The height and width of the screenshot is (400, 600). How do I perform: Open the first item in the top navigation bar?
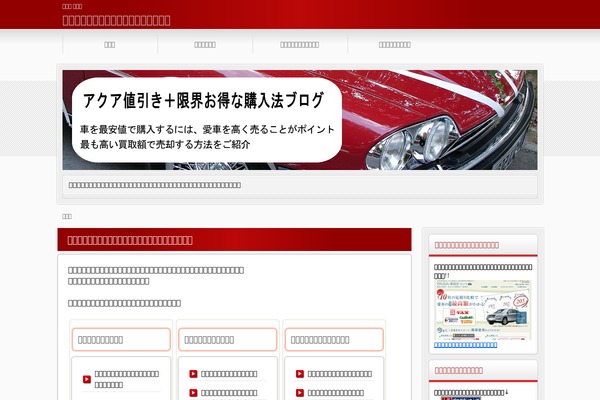point(110,45)
